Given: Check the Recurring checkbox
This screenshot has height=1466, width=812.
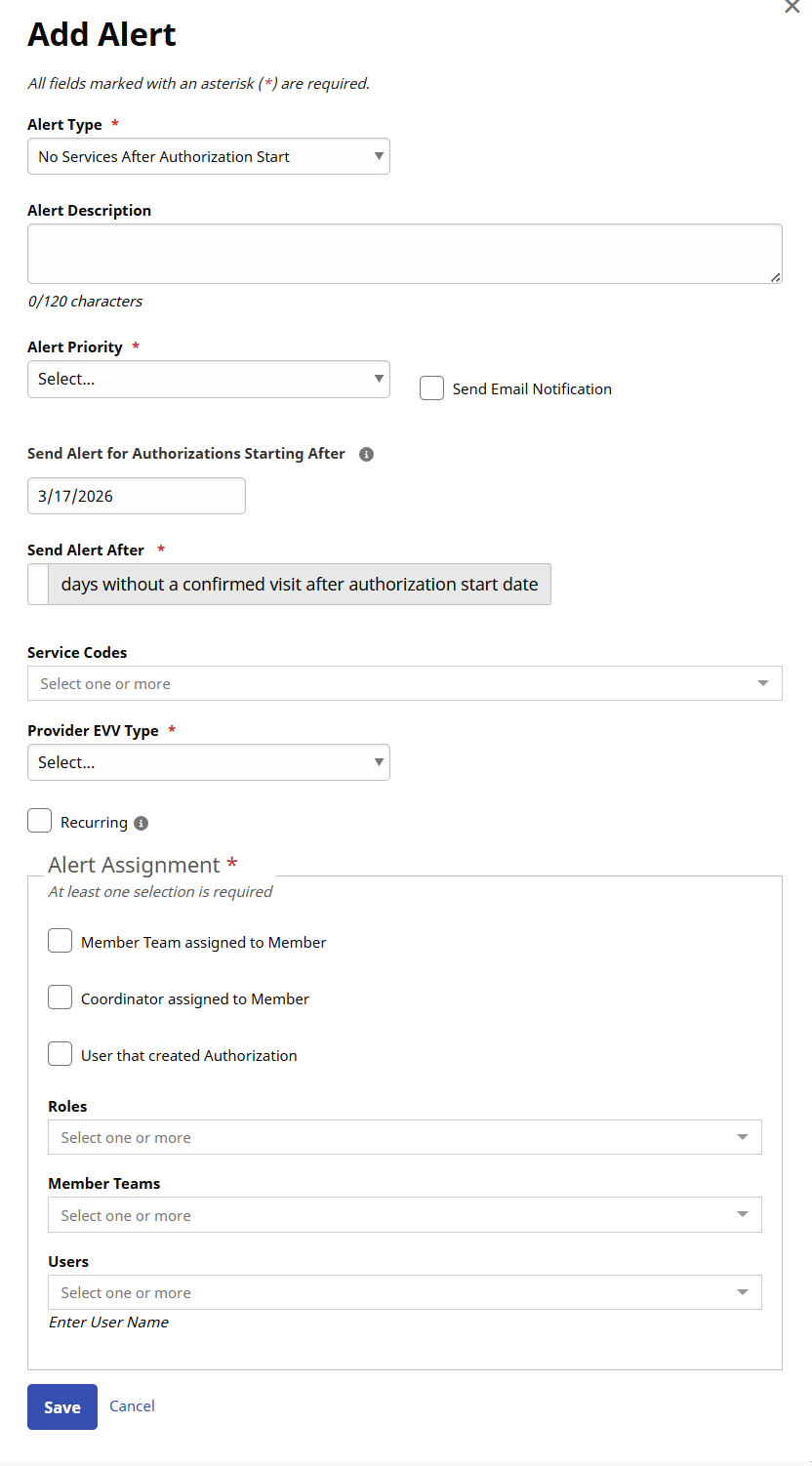Looking at the screenshot, I should click(x=40, y=821).
